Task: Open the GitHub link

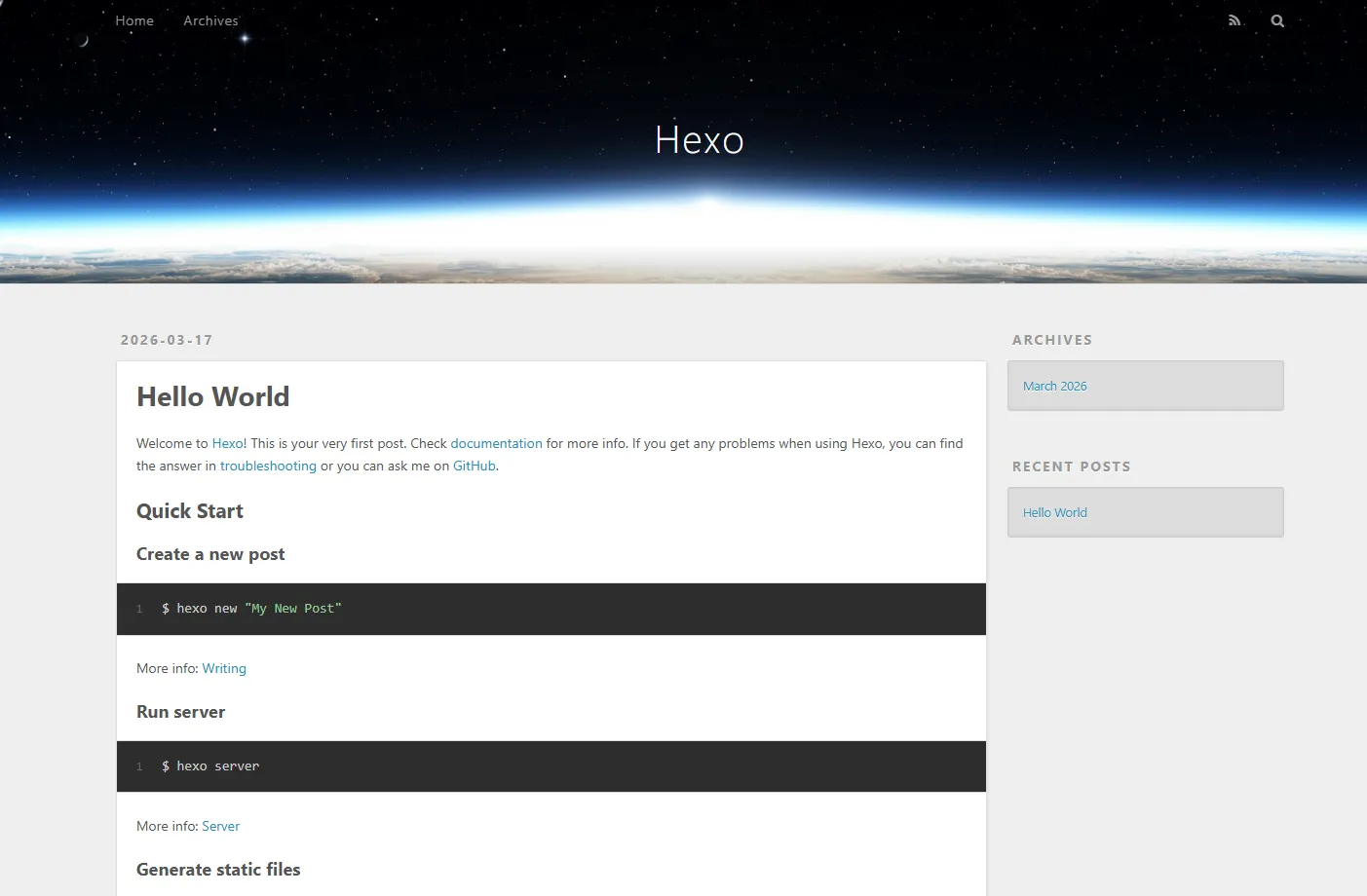Action: [474, 466]
